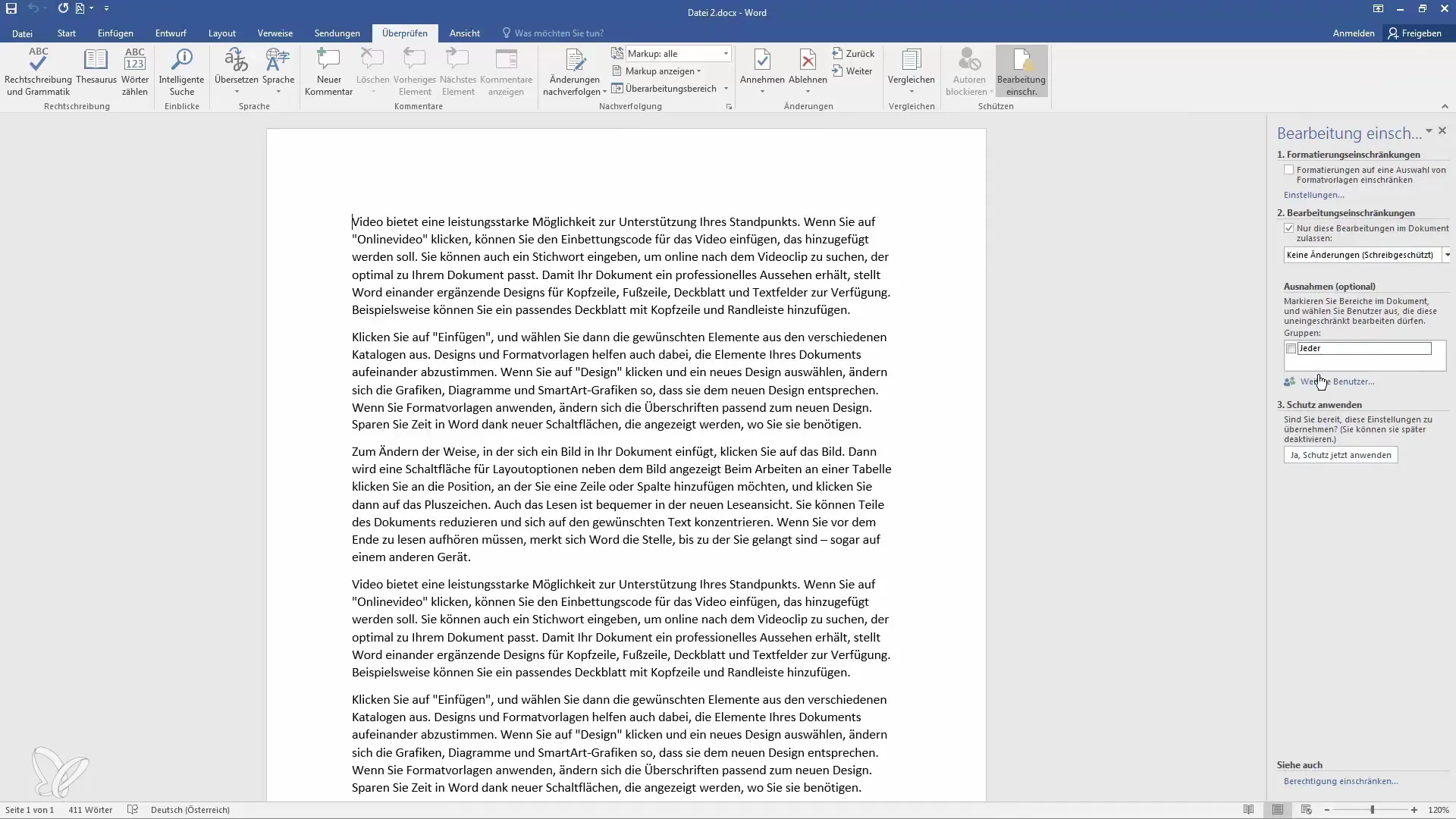
Task: Open Berechtigung einschränken... link
Action: [1341, 781]
